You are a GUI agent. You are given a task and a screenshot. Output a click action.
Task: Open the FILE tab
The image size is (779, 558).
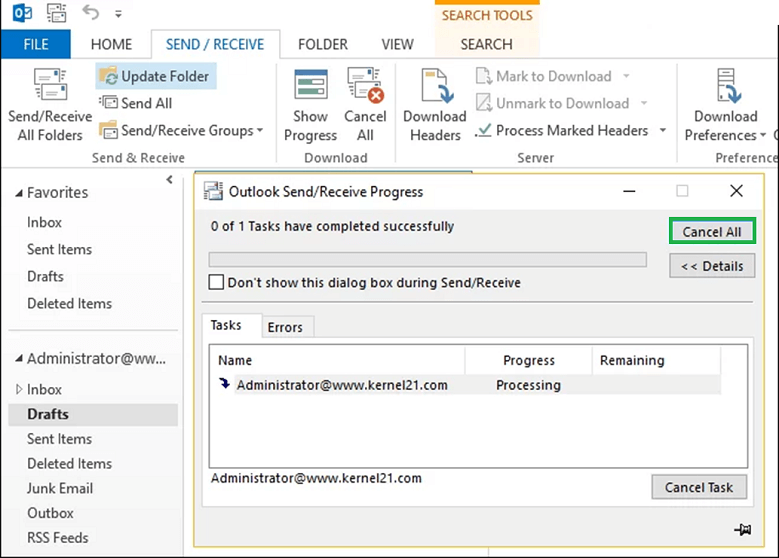coord(36,44)
